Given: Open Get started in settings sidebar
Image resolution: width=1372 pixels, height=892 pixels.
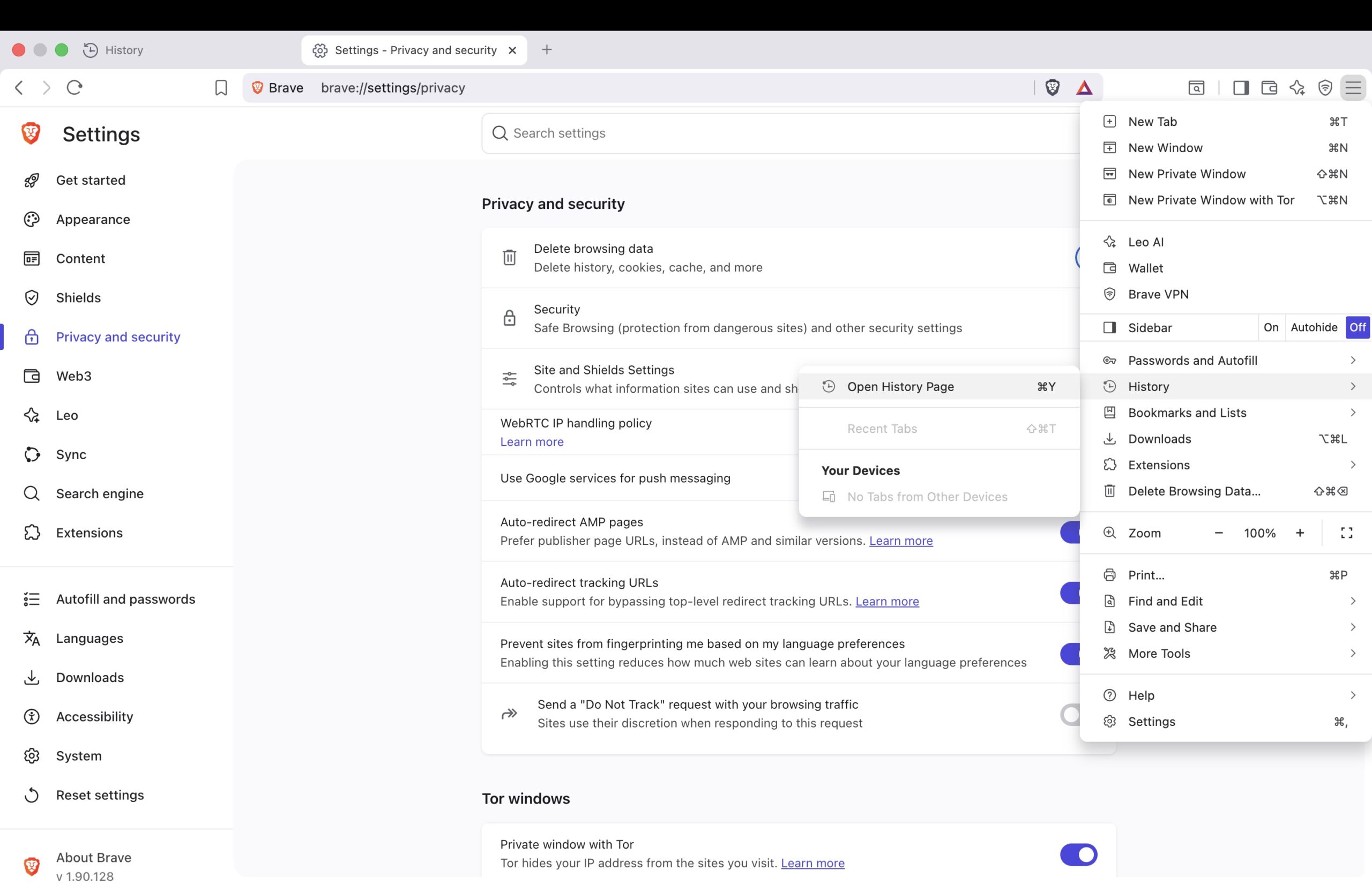Looking at the screenshot, I should [117, 181].
